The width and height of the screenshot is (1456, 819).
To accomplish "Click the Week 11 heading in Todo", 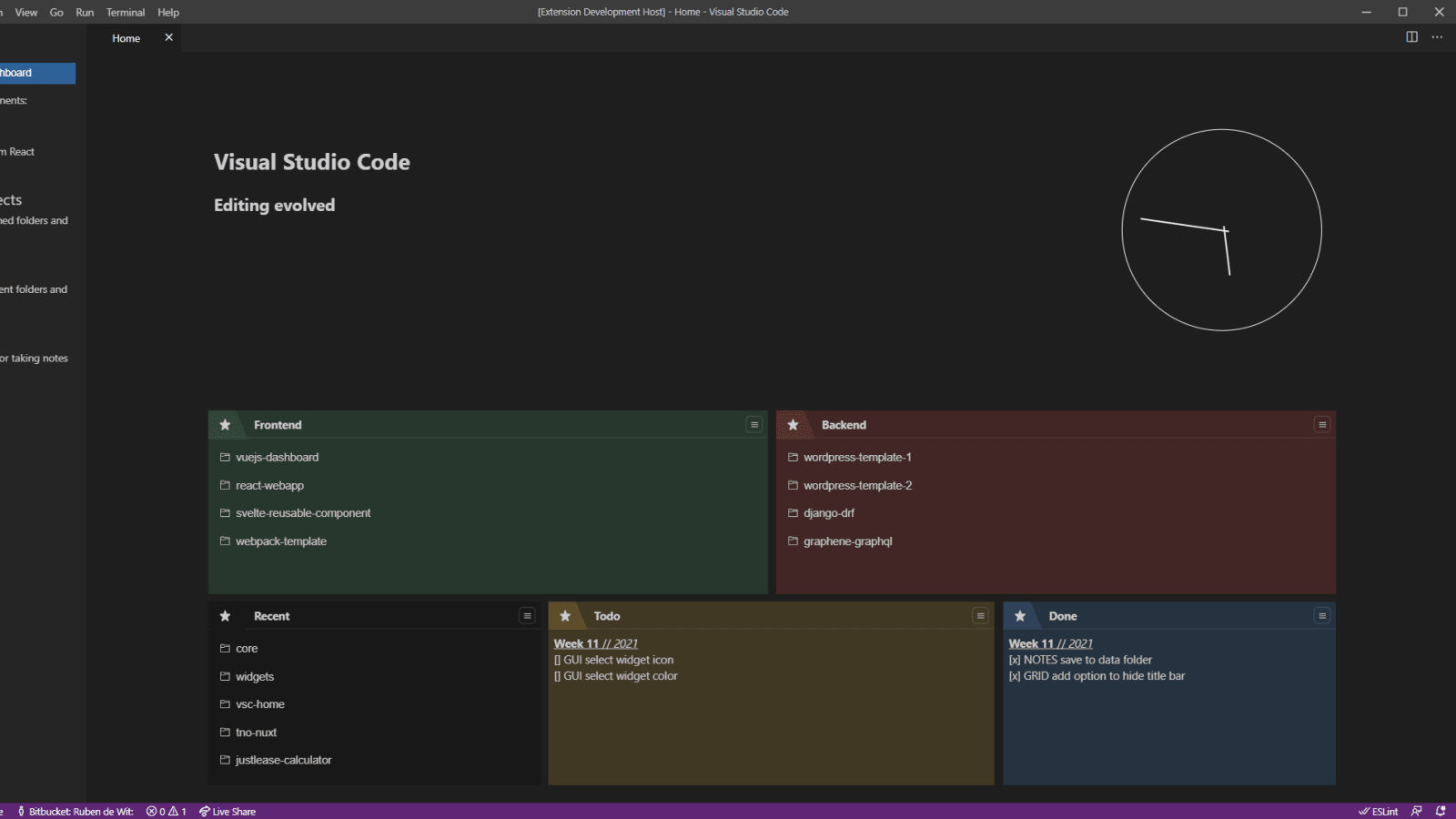I will pyautogui.click(x=596, y=643).
